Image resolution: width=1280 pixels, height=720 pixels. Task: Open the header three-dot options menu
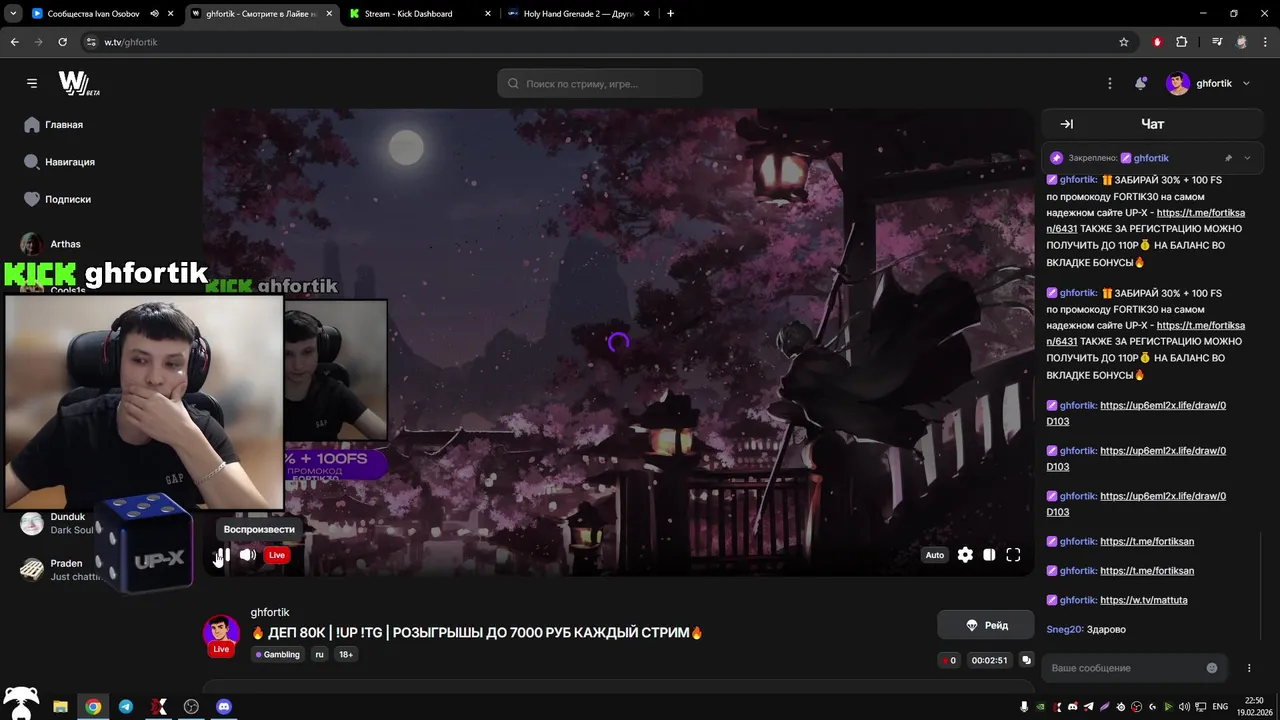1110,83
